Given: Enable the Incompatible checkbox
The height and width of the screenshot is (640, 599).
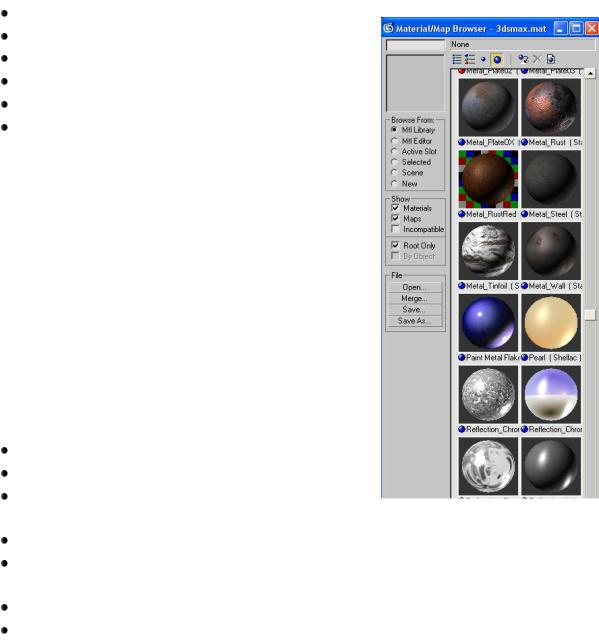Looking at the screenshot, I should 395,229.
